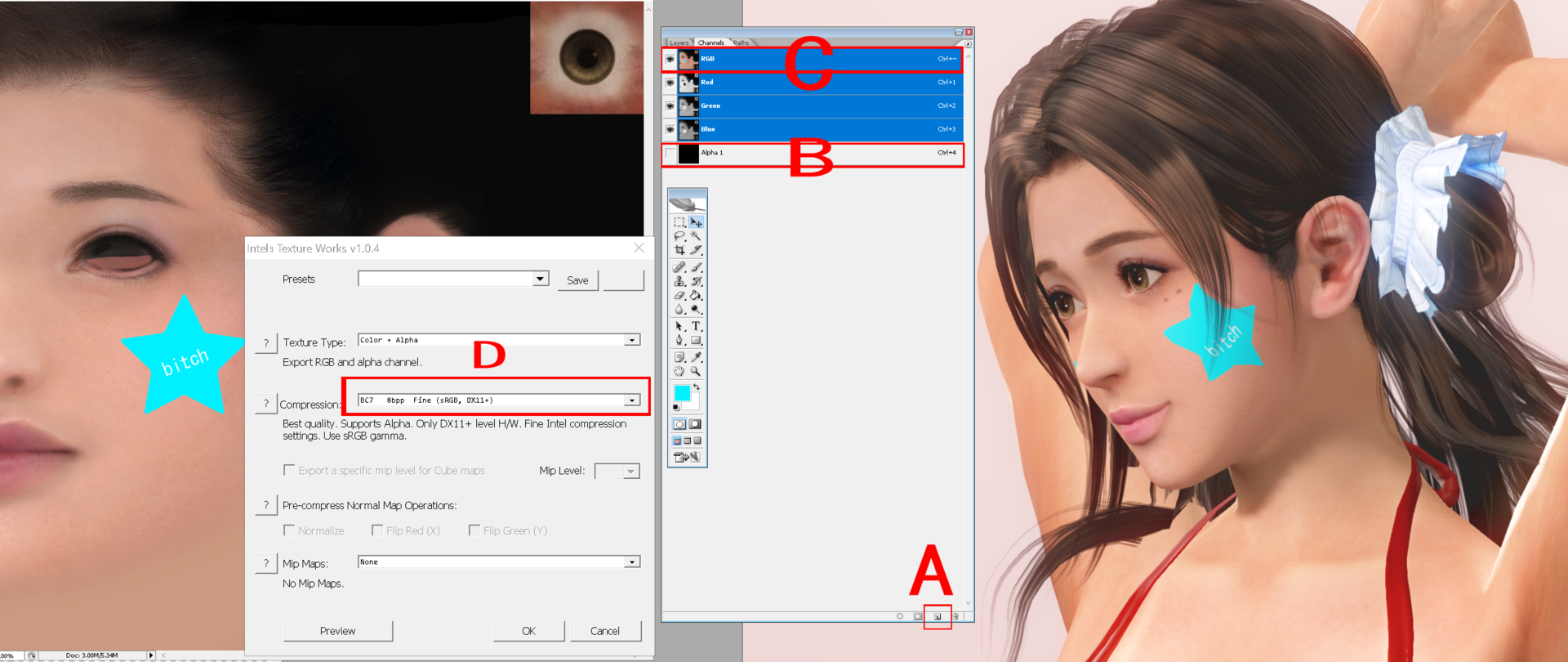This screenshot has height=662, width=1568.
Task: Create a new channel in Channels panel
Action: pyautogui.click(x=938, y=616)
